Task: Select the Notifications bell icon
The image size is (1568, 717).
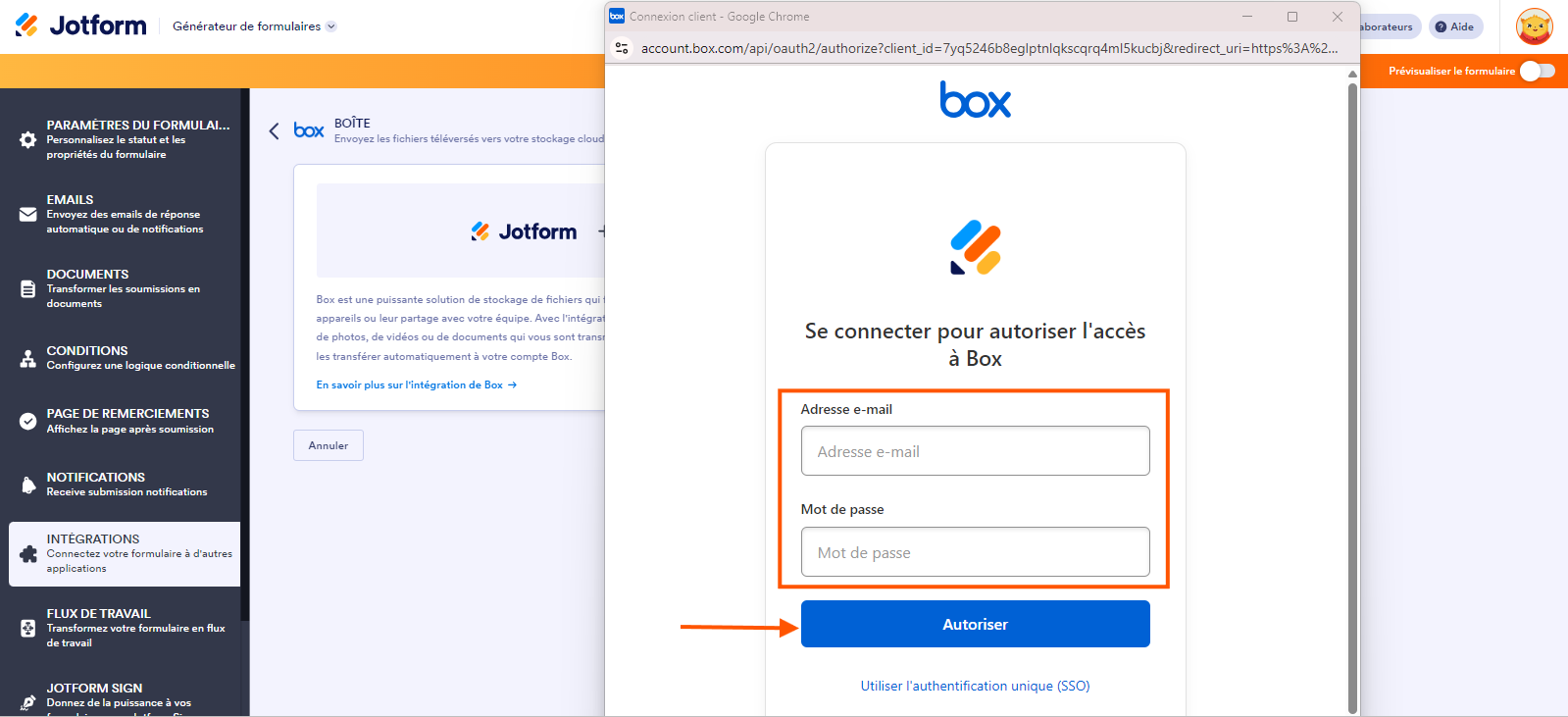Action: point(28,485)
